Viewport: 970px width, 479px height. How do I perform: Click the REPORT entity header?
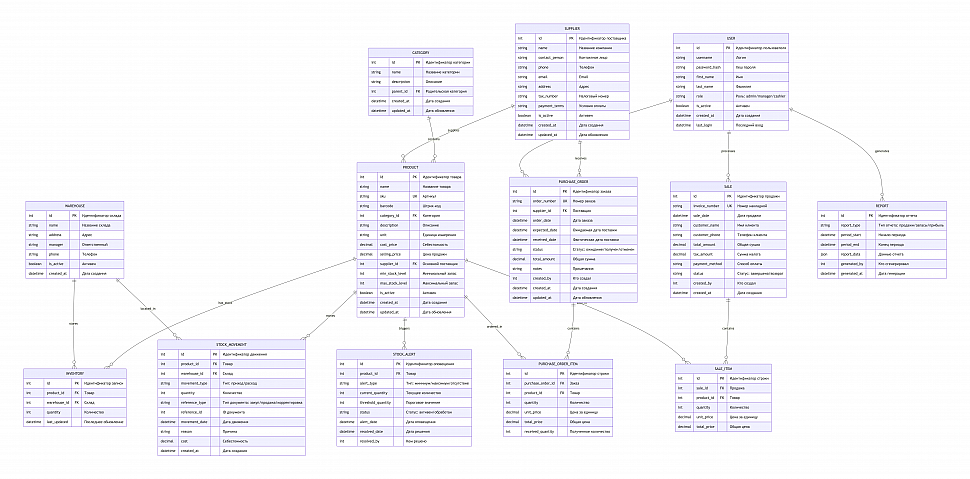pos(881,206)
